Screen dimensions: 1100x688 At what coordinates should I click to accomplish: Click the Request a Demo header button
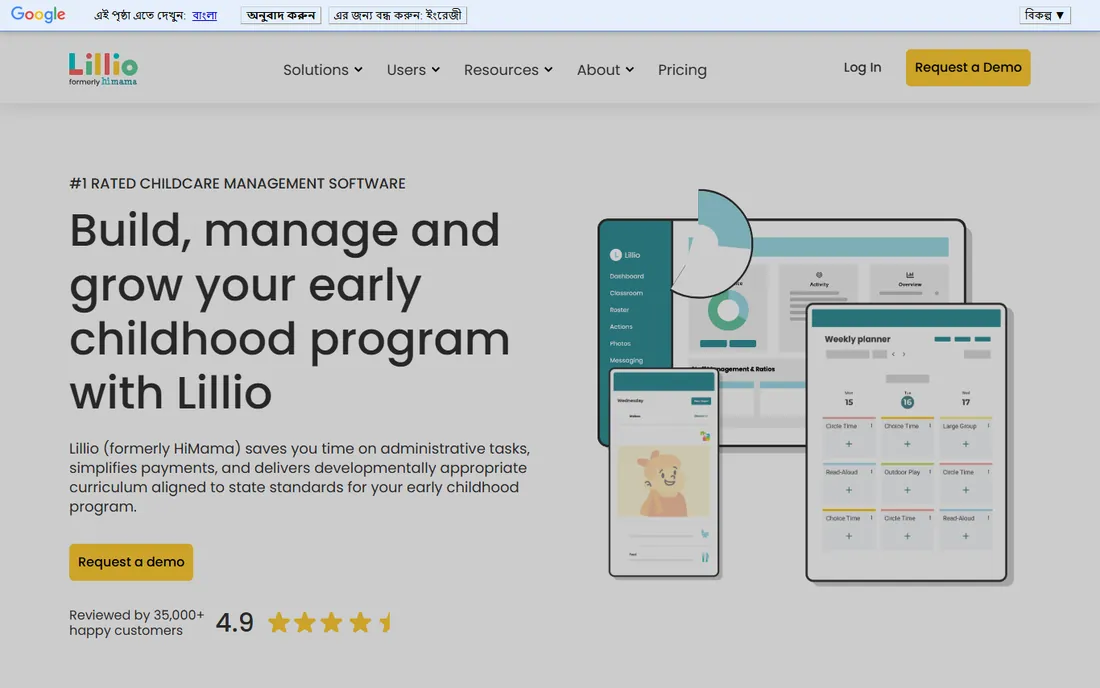pyautogui.click(x=967, y=67)
